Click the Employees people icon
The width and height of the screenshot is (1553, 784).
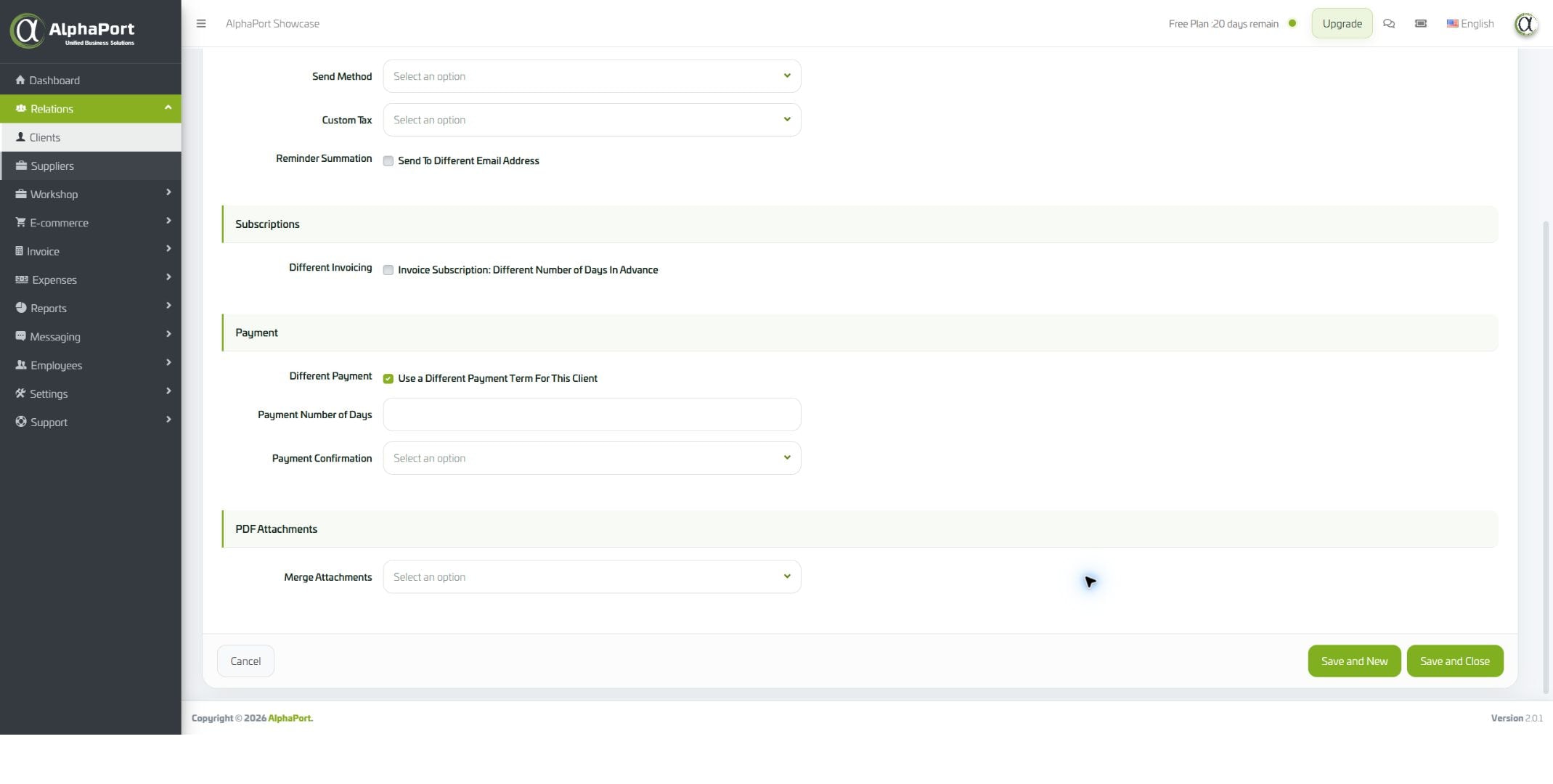click(x=21, y=365)
